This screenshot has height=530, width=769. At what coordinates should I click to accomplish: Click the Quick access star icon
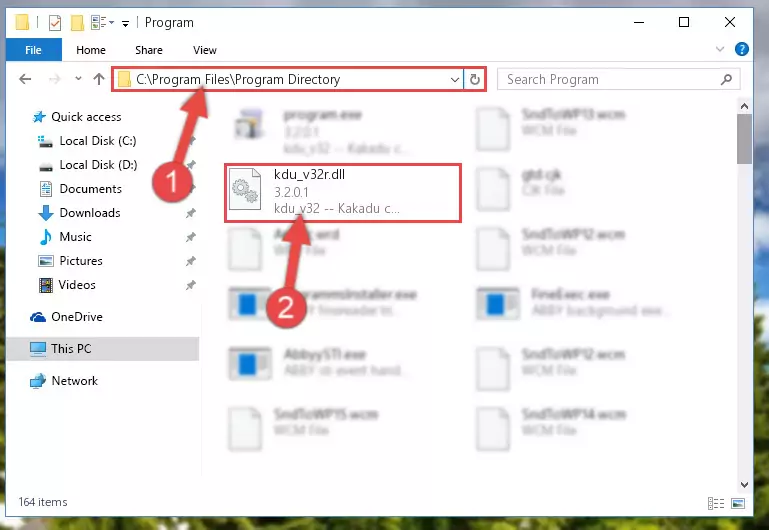(x=39, y=117)
